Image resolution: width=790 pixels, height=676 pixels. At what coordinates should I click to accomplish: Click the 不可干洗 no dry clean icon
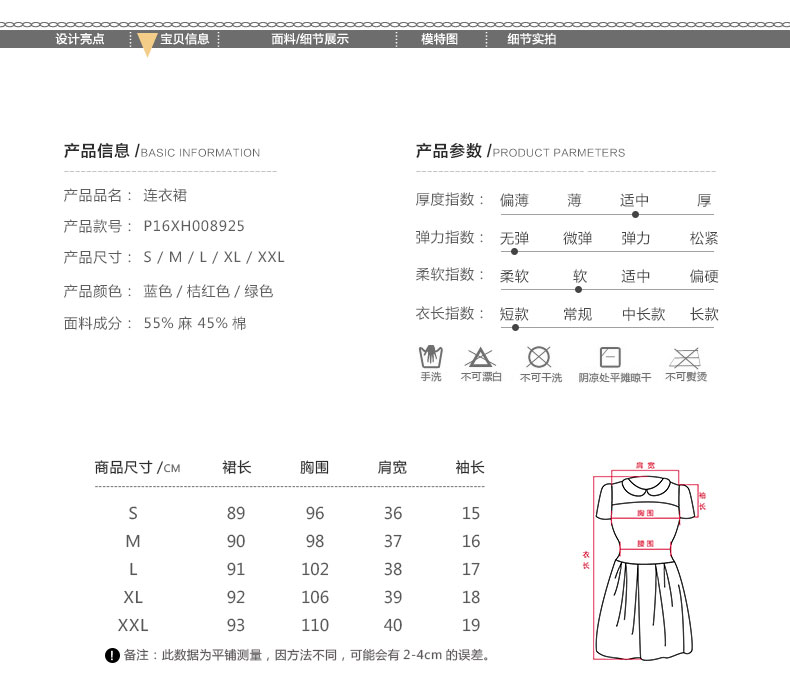coord(539,357)
